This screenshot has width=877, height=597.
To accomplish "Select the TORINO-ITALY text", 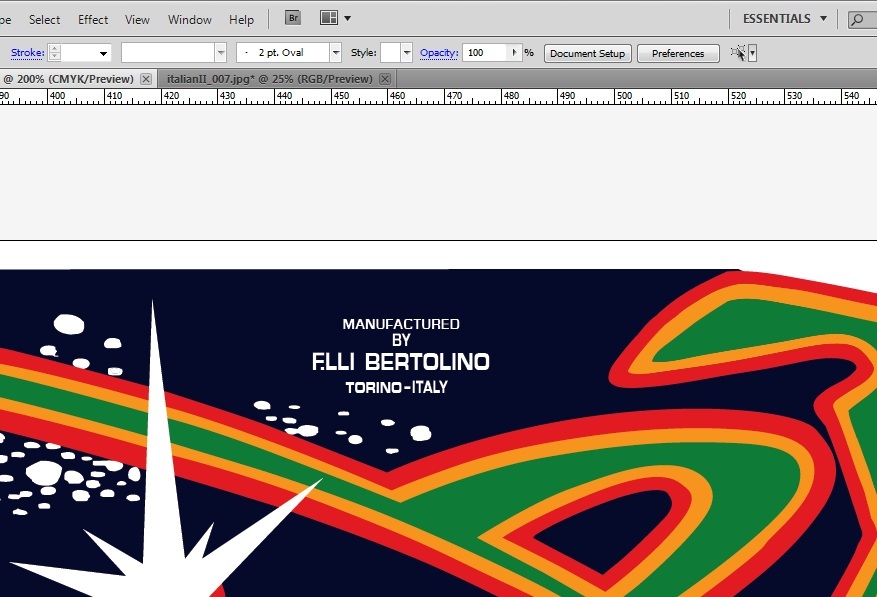I will 397,387.
